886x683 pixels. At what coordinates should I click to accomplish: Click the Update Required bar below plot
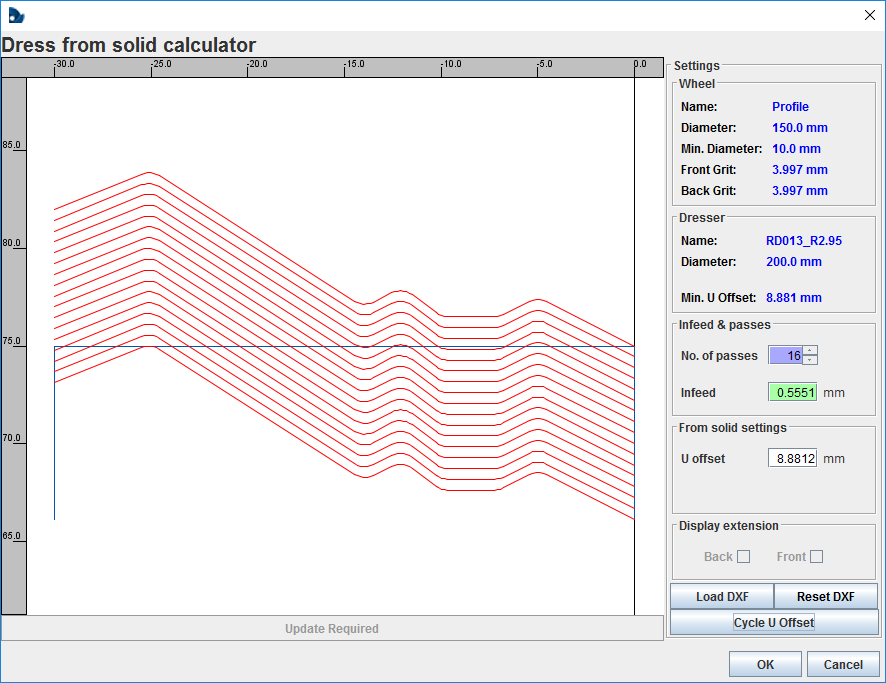(x=331, y=629)
